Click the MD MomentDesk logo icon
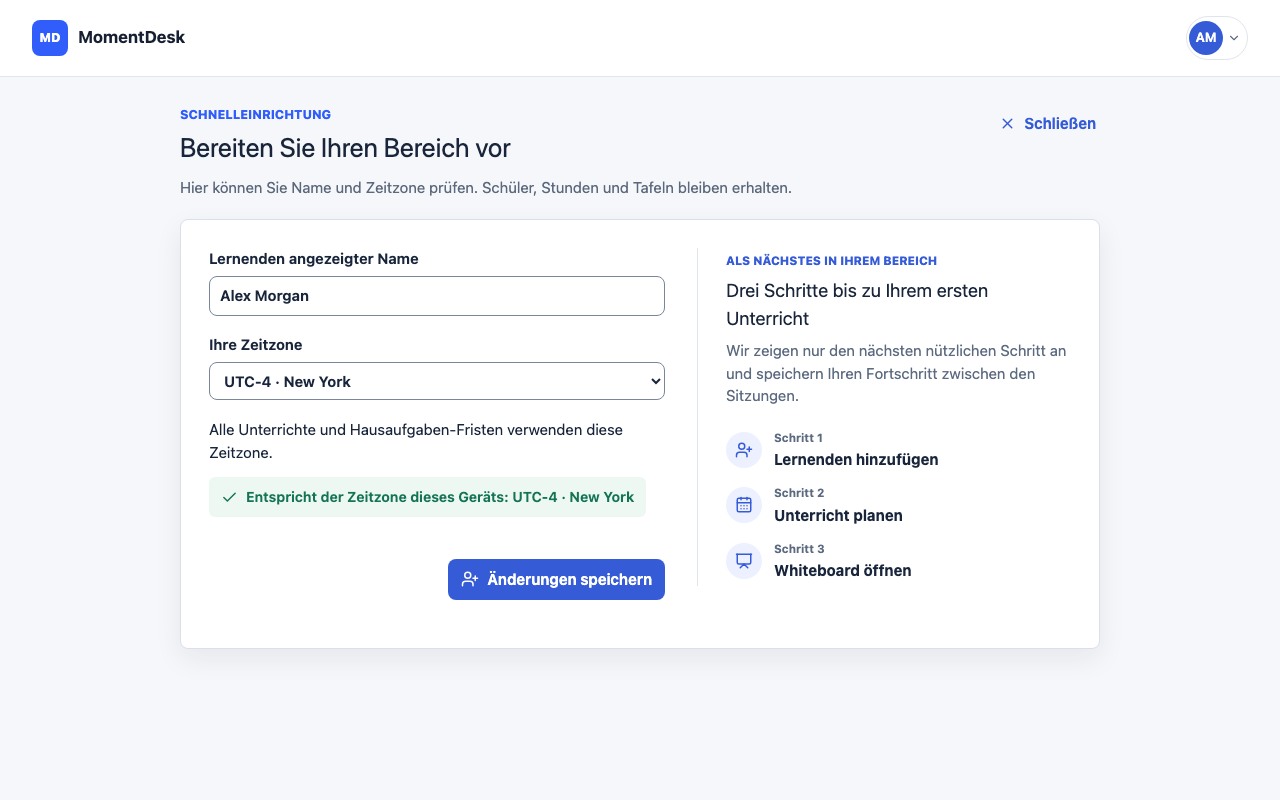The height and width of the screenshot is (800, 1280). pyautogui.click(x=50, y=38)
